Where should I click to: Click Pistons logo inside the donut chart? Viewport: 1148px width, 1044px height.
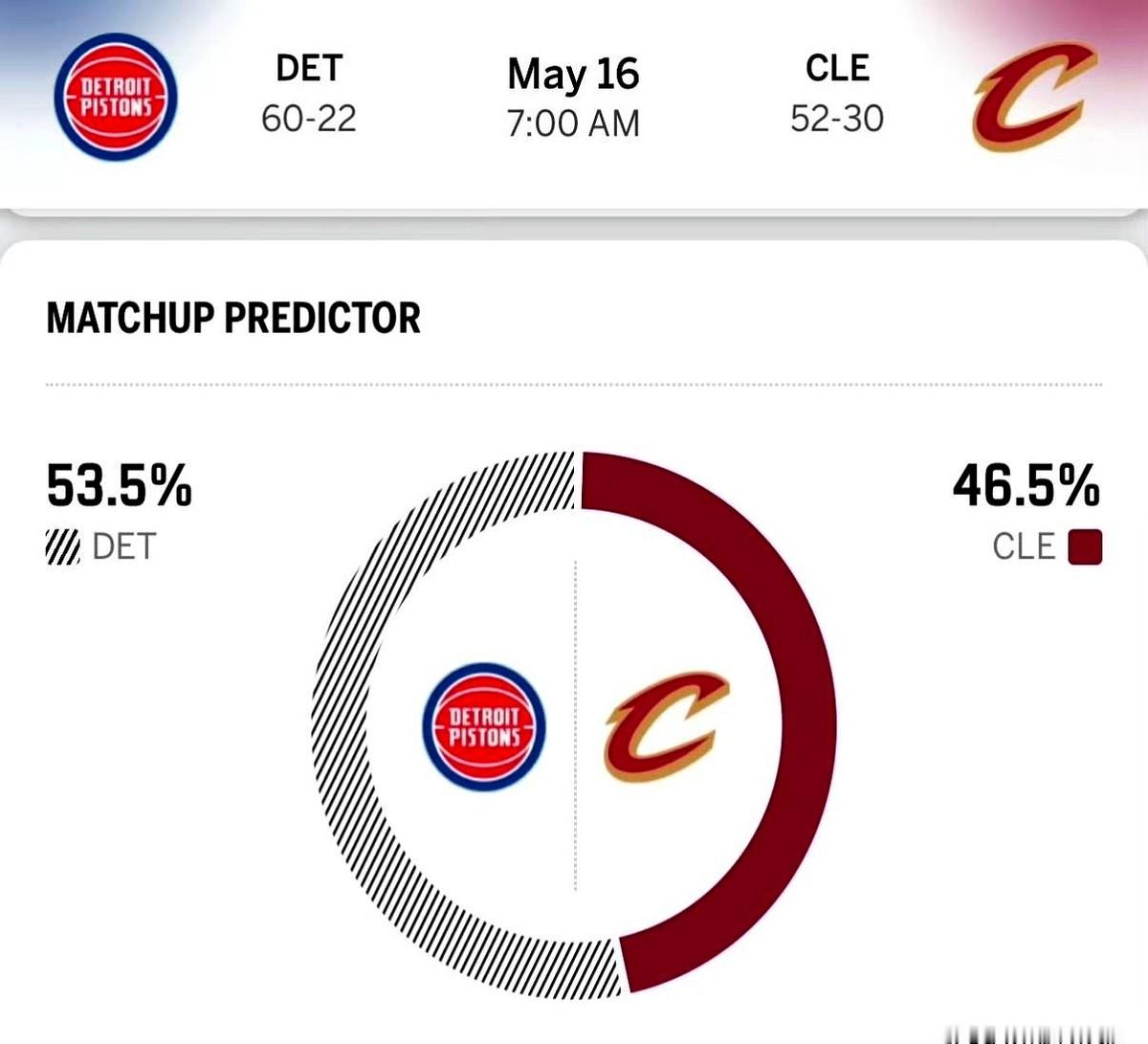tap(484, 727)
